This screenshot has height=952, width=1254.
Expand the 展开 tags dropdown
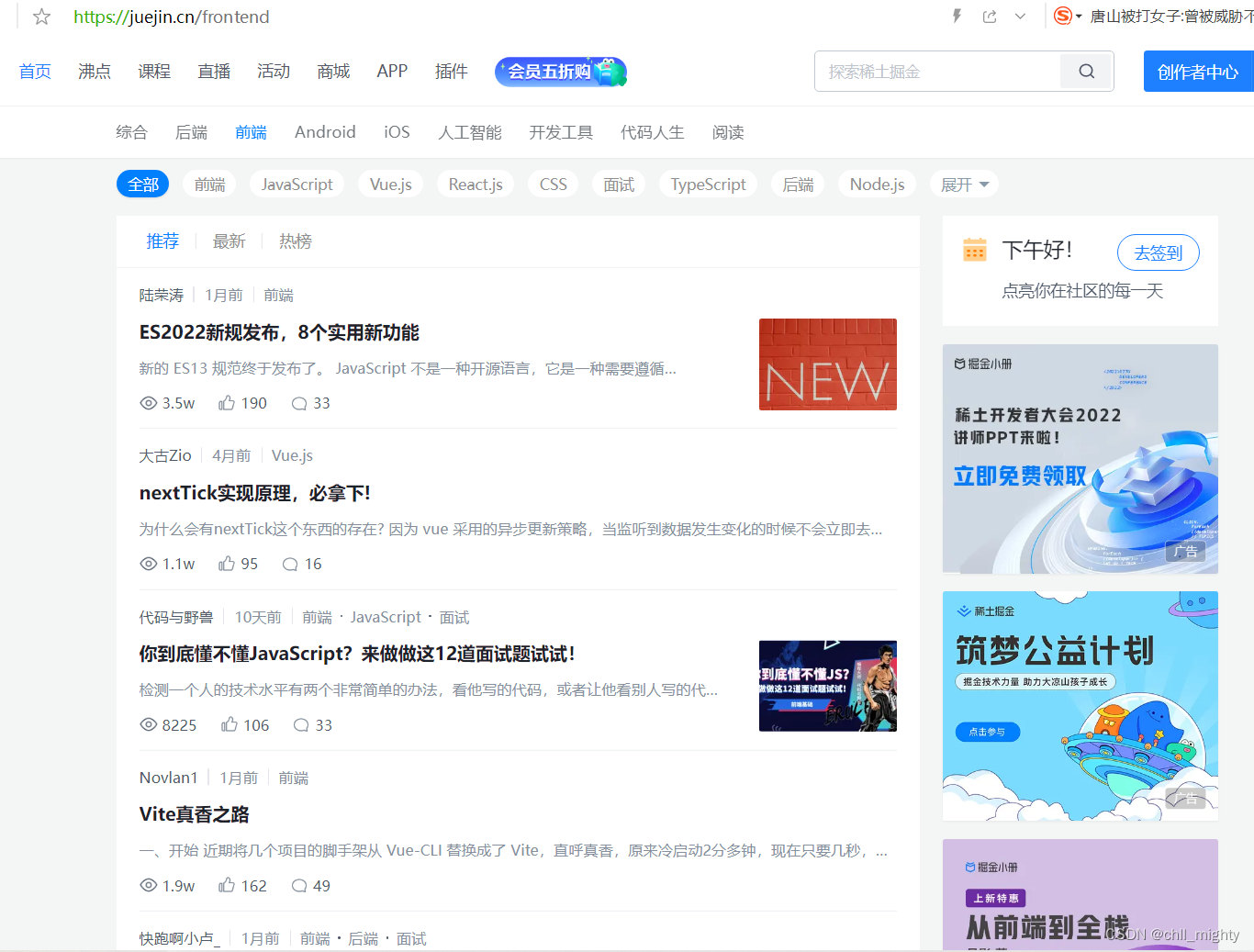(964, 184)
